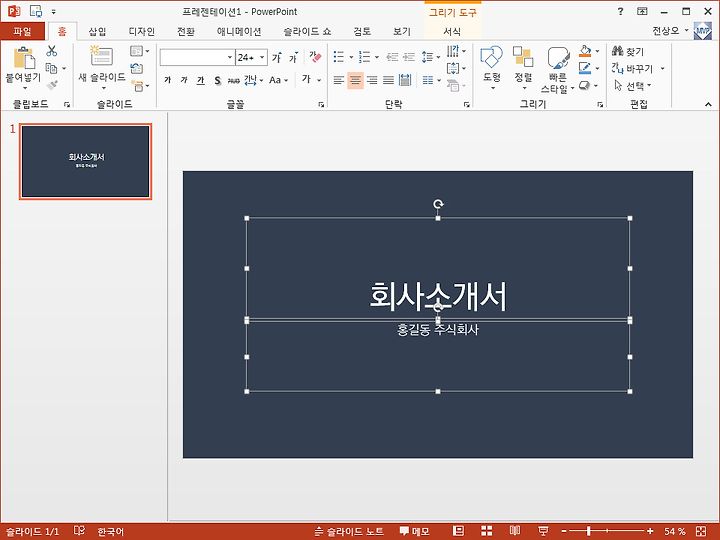
Task: Start slideshow from the status bar icon
Action: coord(543,531)
